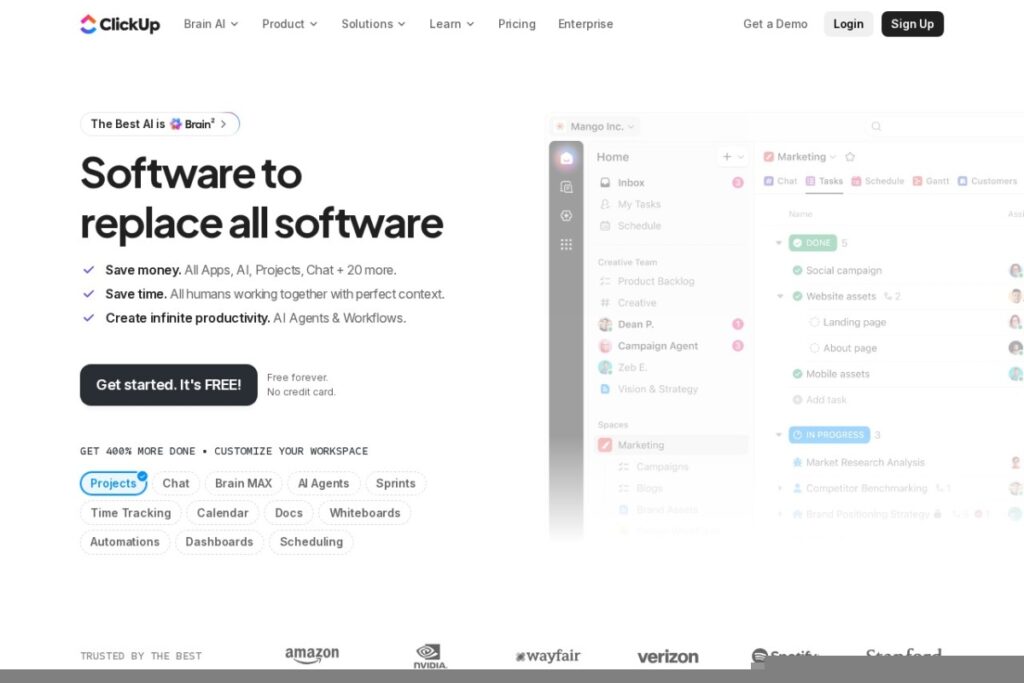Collapse the Website assets subtasks

pos(780,296)
